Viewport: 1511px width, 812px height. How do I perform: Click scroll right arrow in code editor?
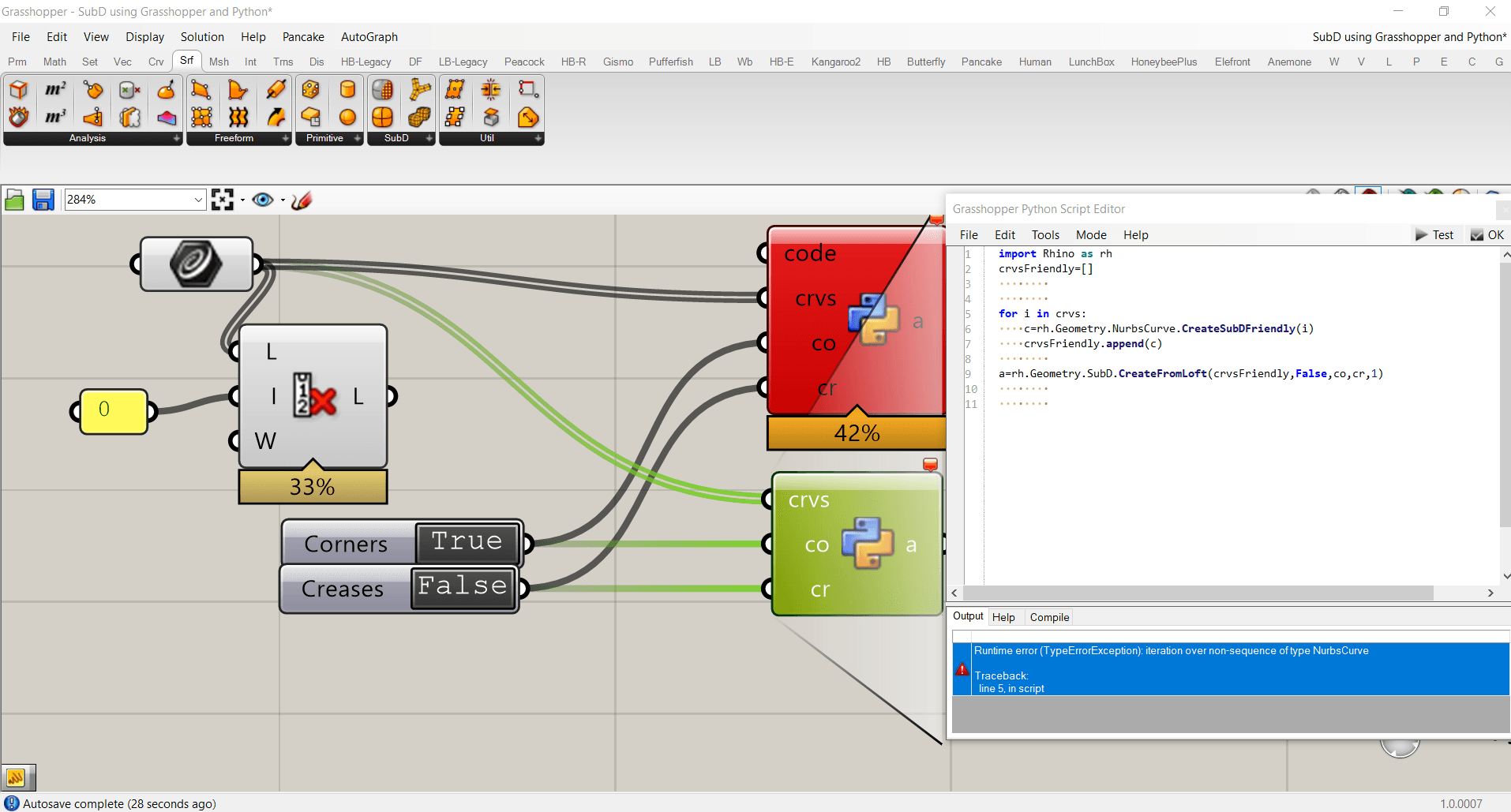click(1490, 593)
